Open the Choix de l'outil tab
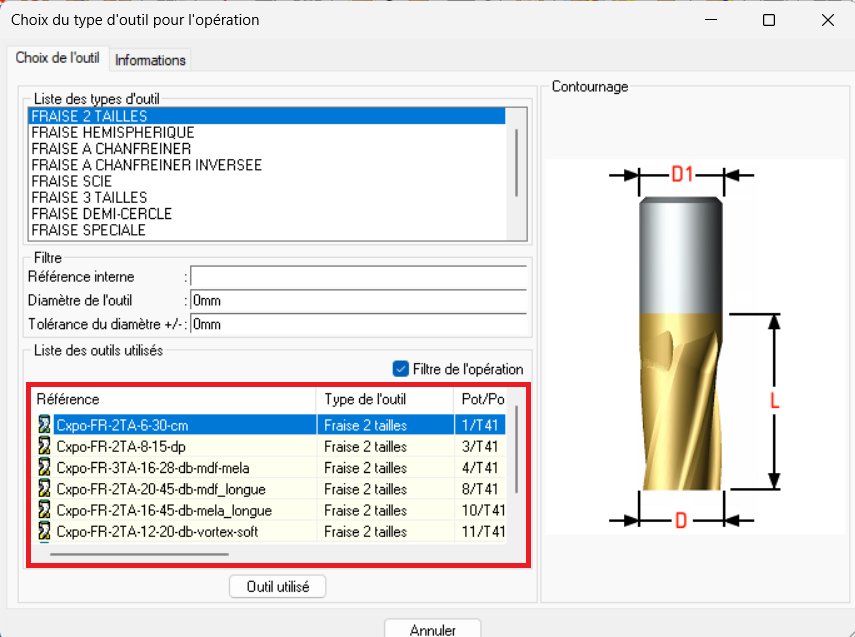 click(57, 58)
